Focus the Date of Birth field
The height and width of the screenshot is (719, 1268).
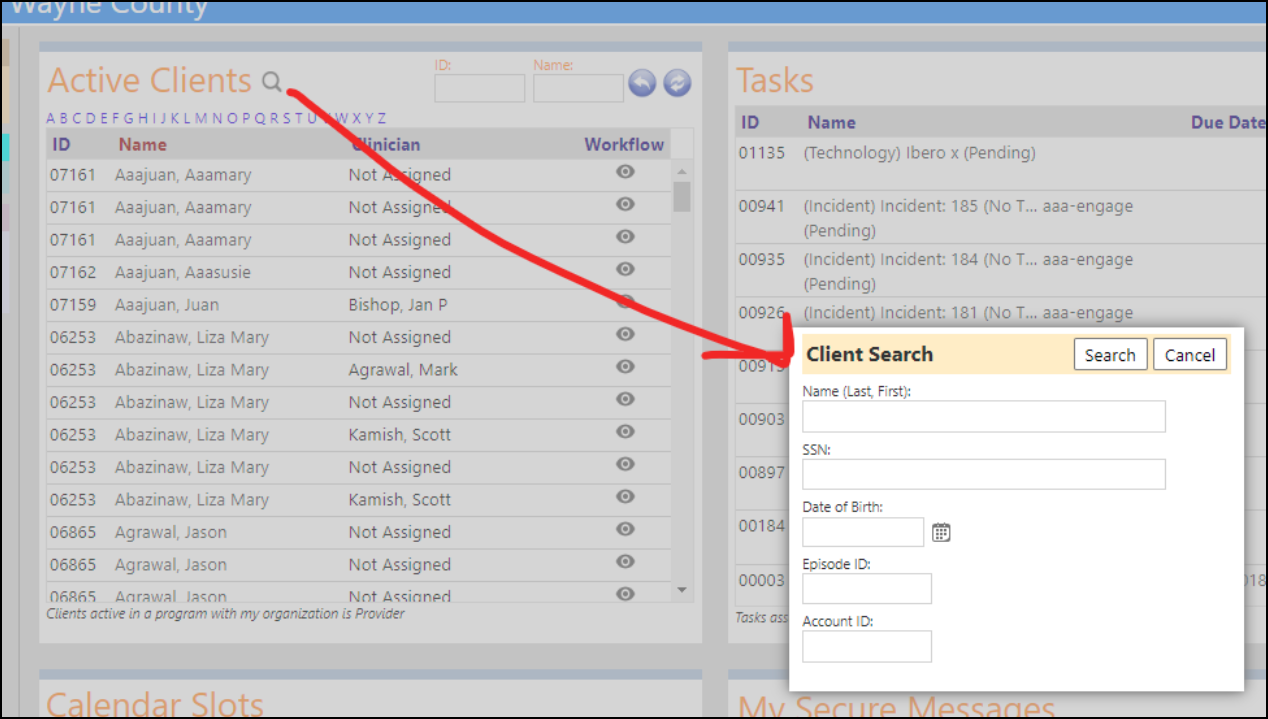coord(863,532)
